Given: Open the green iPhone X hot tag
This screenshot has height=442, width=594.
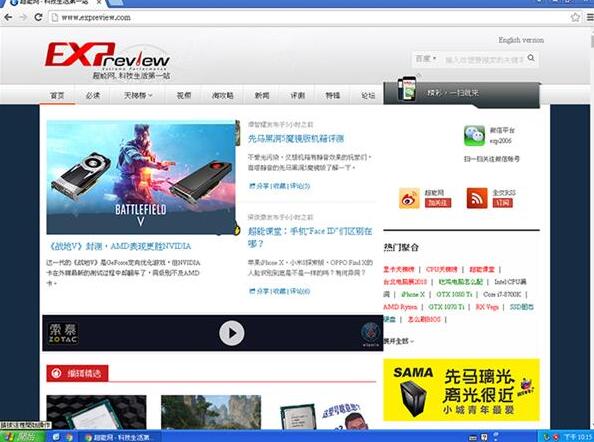Looking at the screenshot, I should (x=413, y=294).
